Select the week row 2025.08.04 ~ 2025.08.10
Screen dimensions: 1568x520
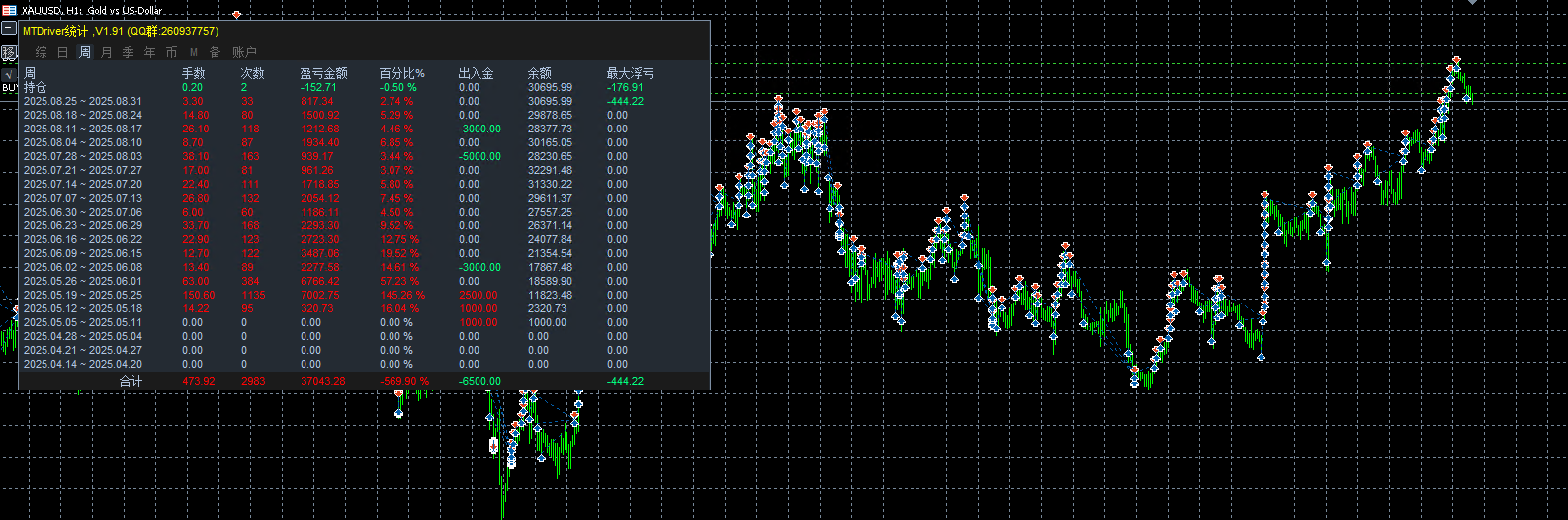(83, 142)
